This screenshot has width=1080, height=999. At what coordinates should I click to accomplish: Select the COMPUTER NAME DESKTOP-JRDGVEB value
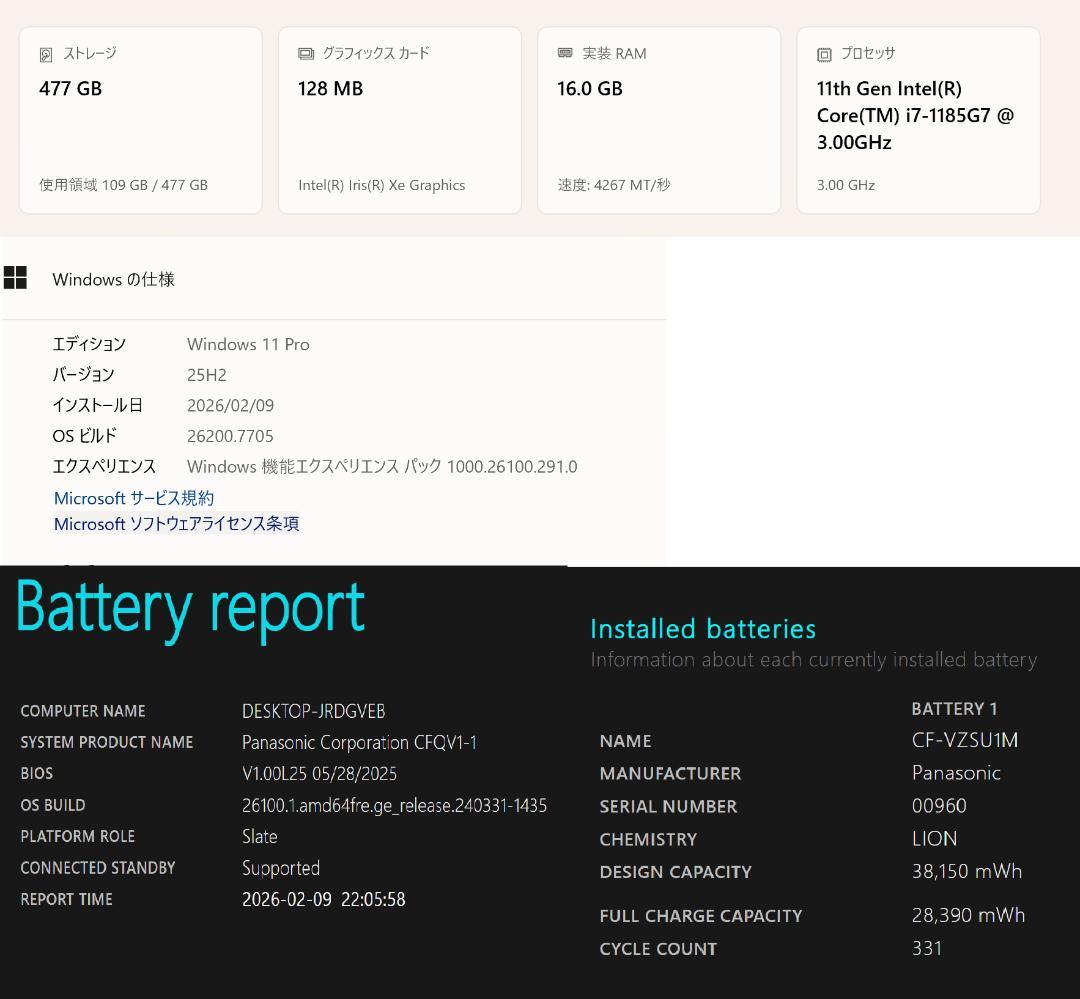click(313, 711)
